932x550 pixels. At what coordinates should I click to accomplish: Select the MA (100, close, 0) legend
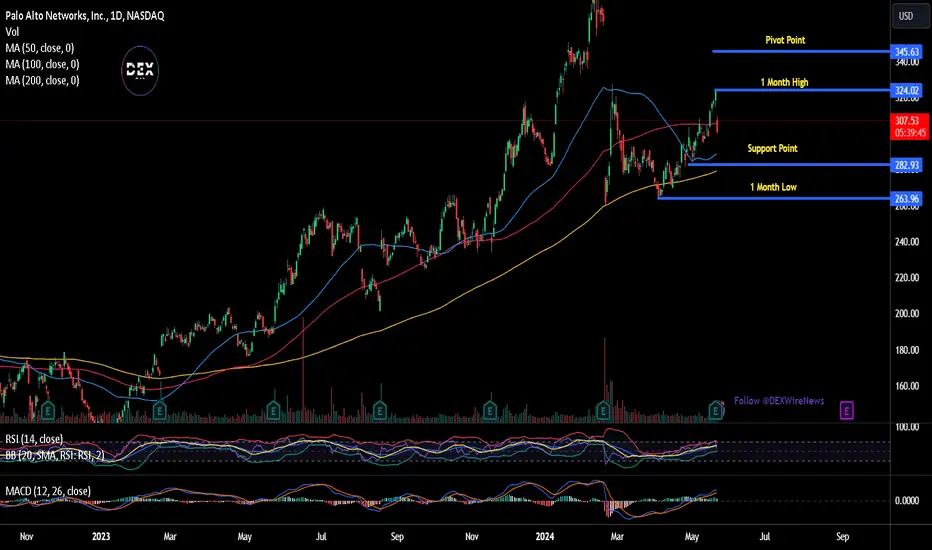[42, 64]
